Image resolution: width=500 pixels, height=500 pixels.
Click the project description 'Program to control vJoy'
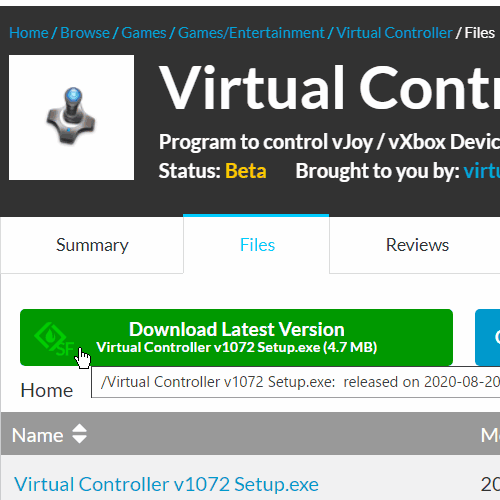point(329,142)
